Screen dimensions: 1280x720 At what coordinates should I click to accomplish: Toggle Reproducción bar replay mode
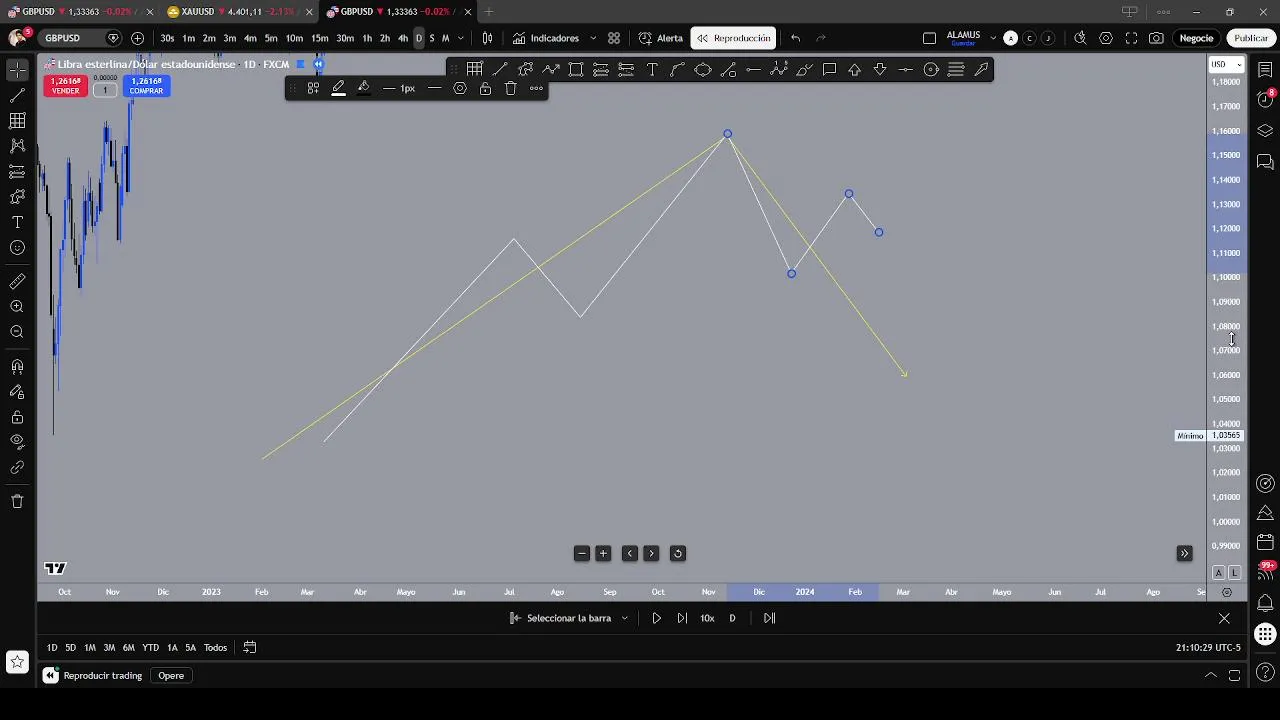coord(733,38)
